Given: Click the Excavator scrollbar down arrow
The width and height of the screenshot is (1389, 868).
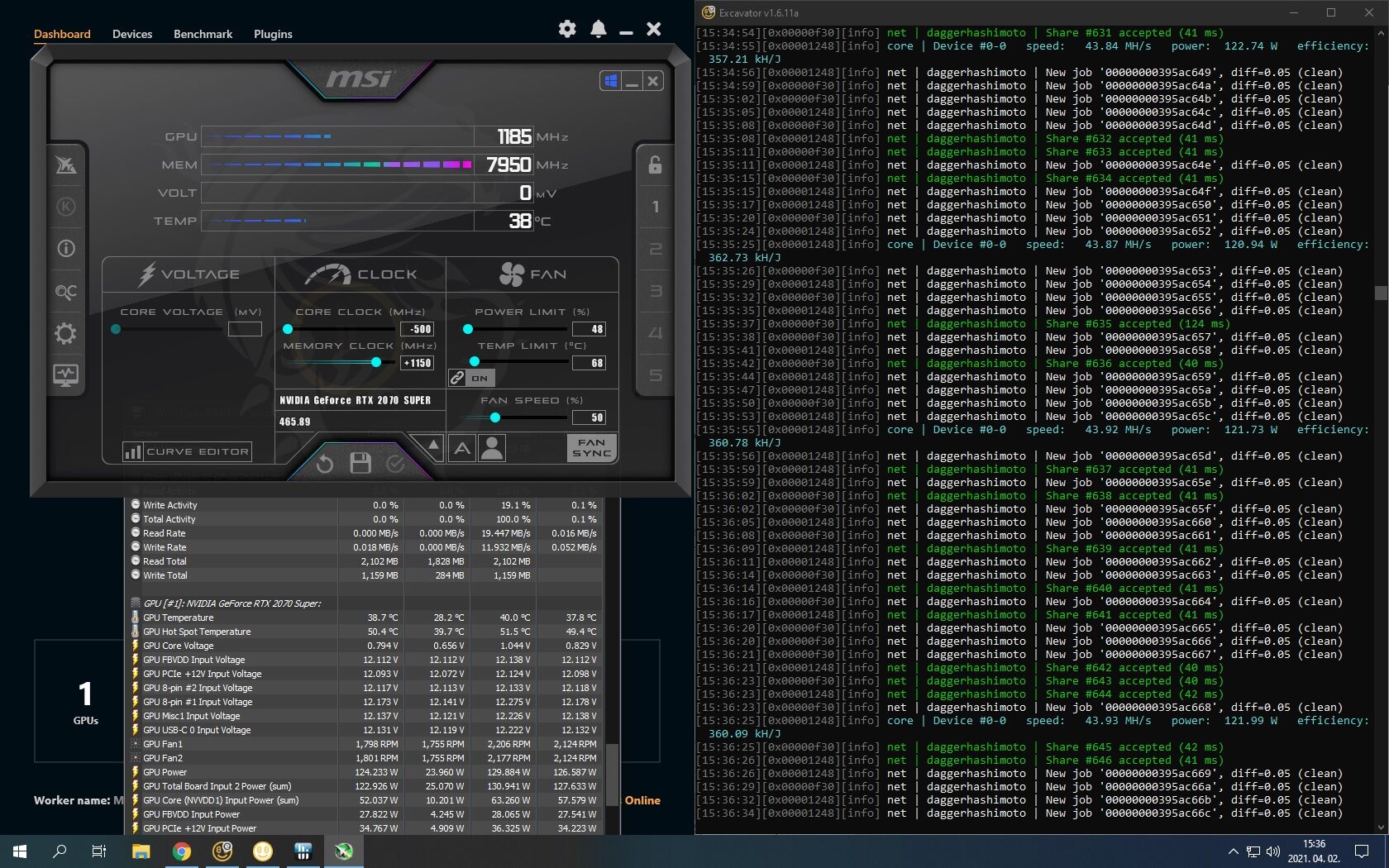Looking at the screenshot, I should point(1381,827).
